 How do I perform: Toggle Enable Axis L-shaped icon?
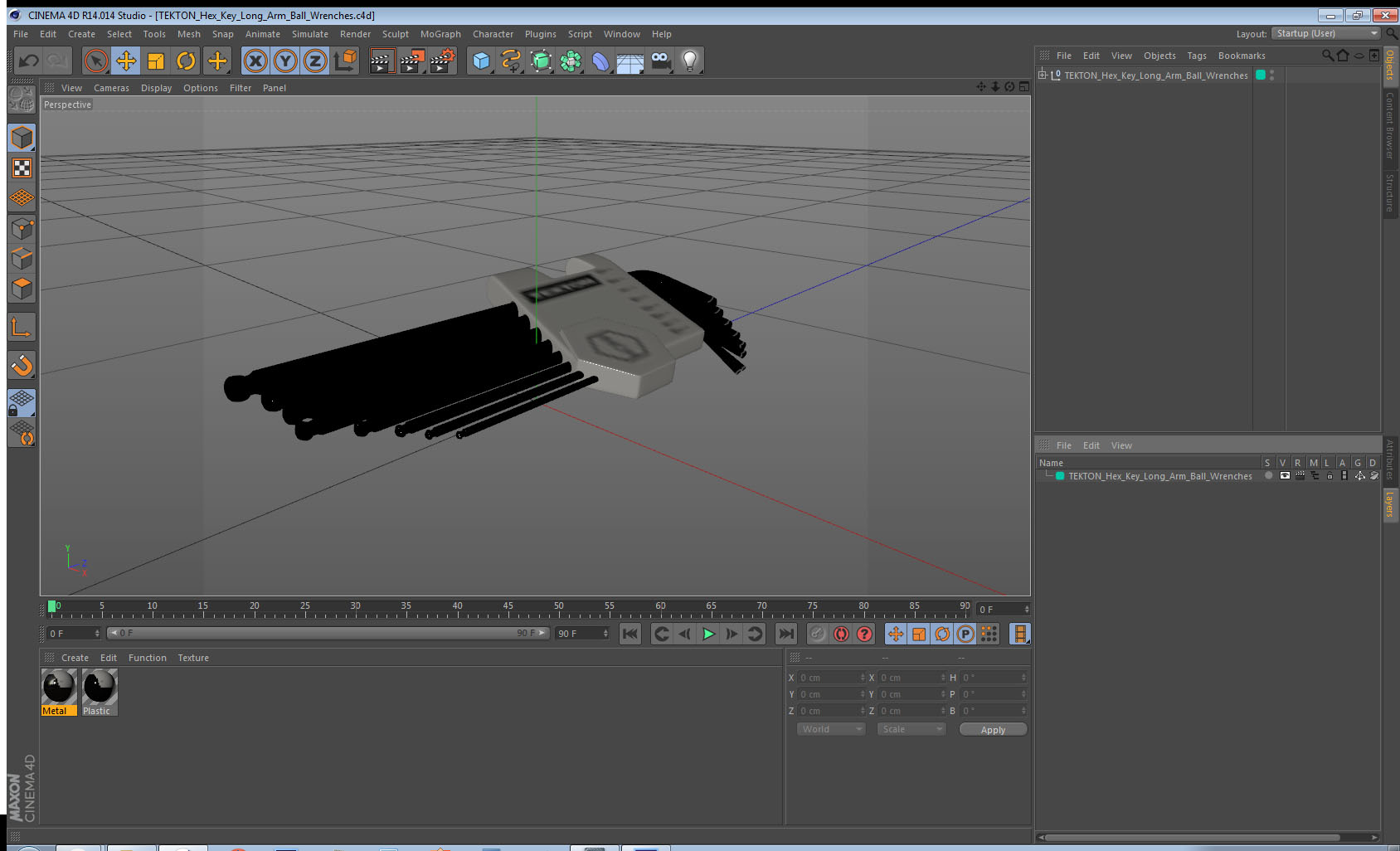click(x=22, y=327)
